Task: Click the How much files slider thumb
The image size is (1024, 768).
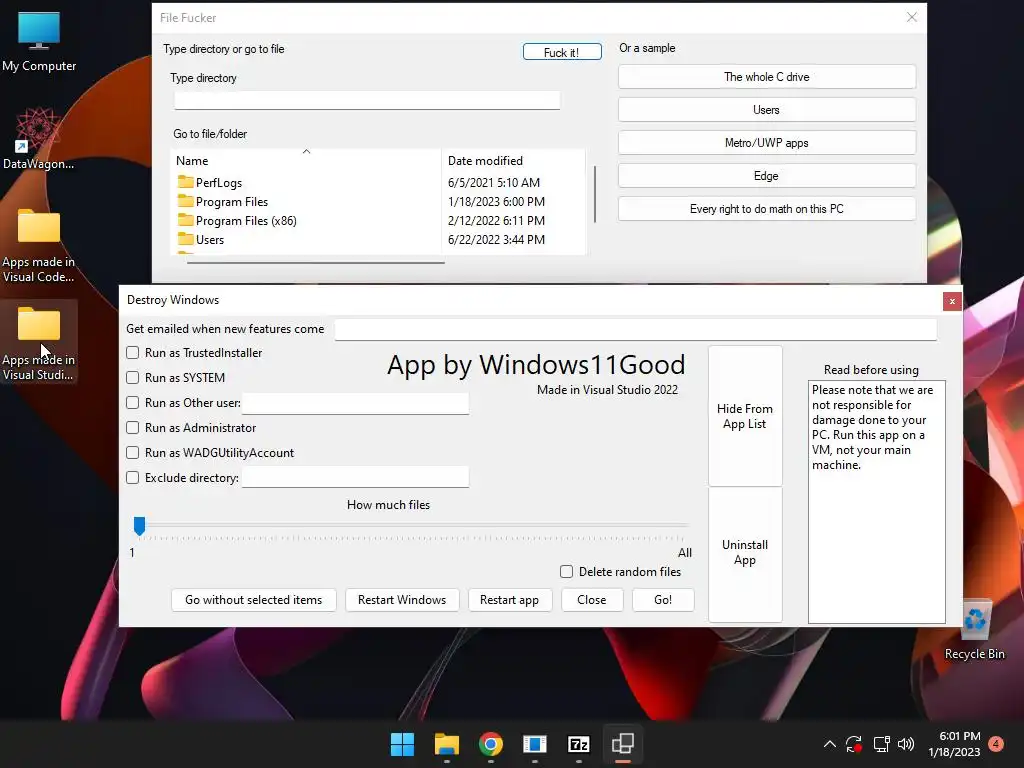Action: point(139,525)
